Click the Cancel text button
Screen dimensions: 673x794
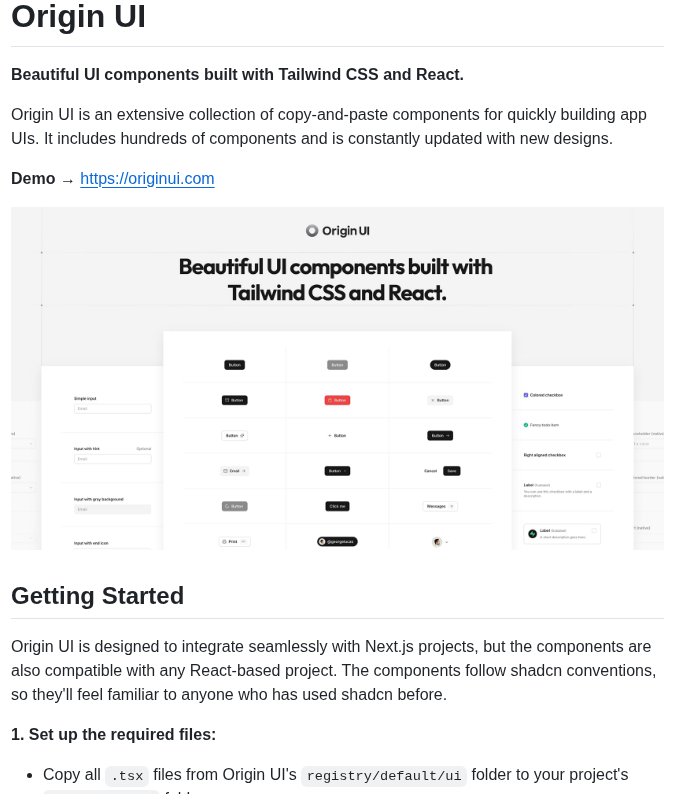click(x=430, y=471)
